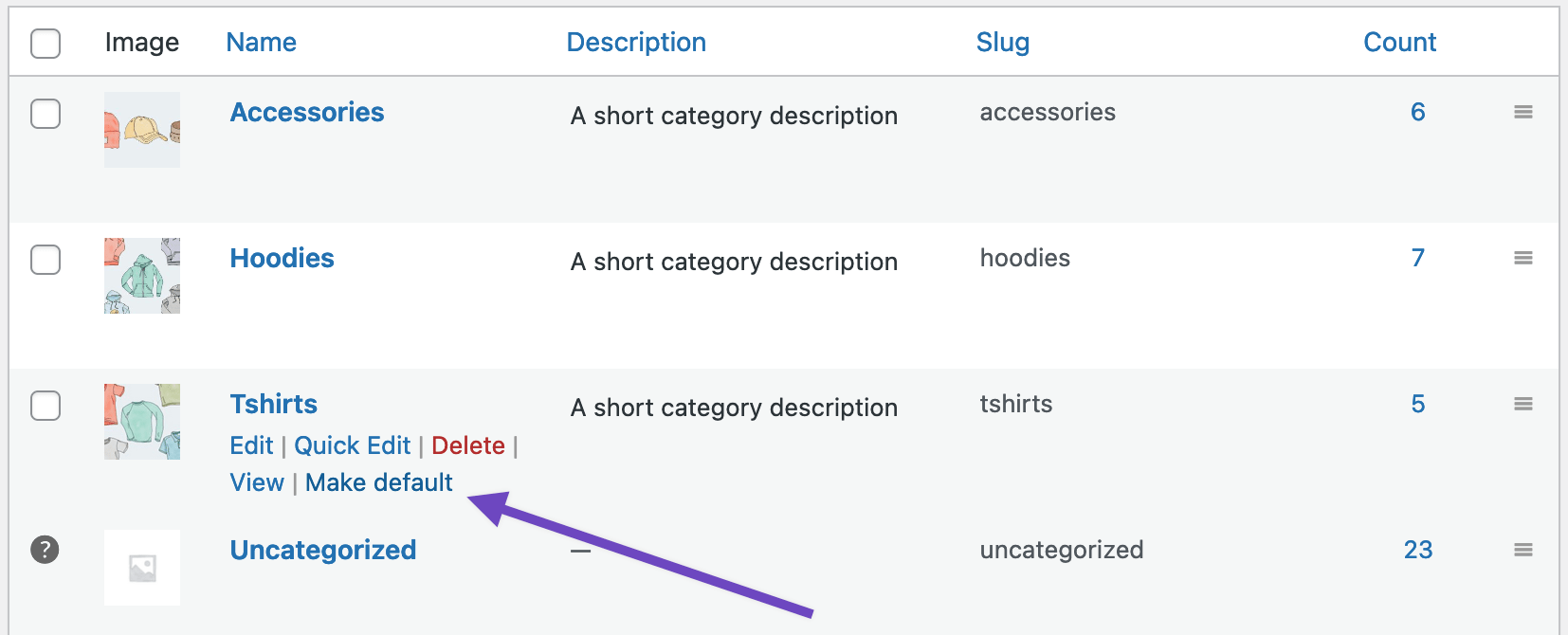Make Tshirts the default category
Image resolution: width=1568 pixels, height=635 pixels.
pos(378,482)
